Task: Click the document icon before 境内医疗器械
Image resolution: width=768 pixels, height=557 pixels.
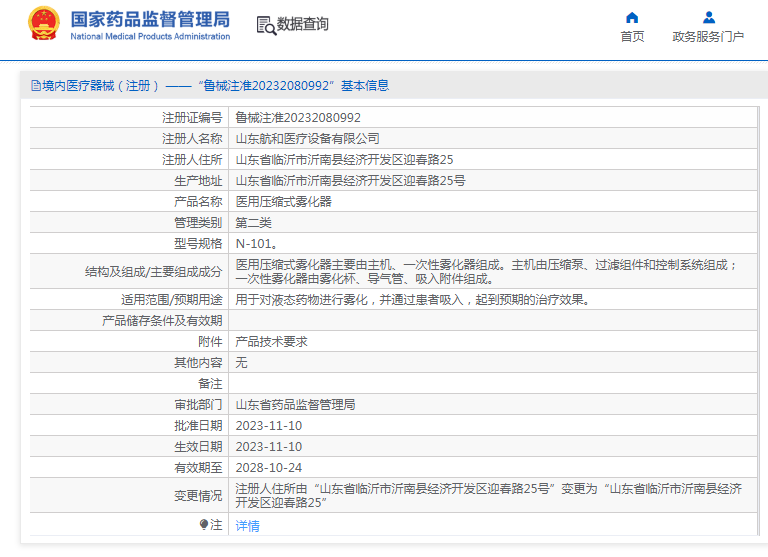Action: [36, 86]
